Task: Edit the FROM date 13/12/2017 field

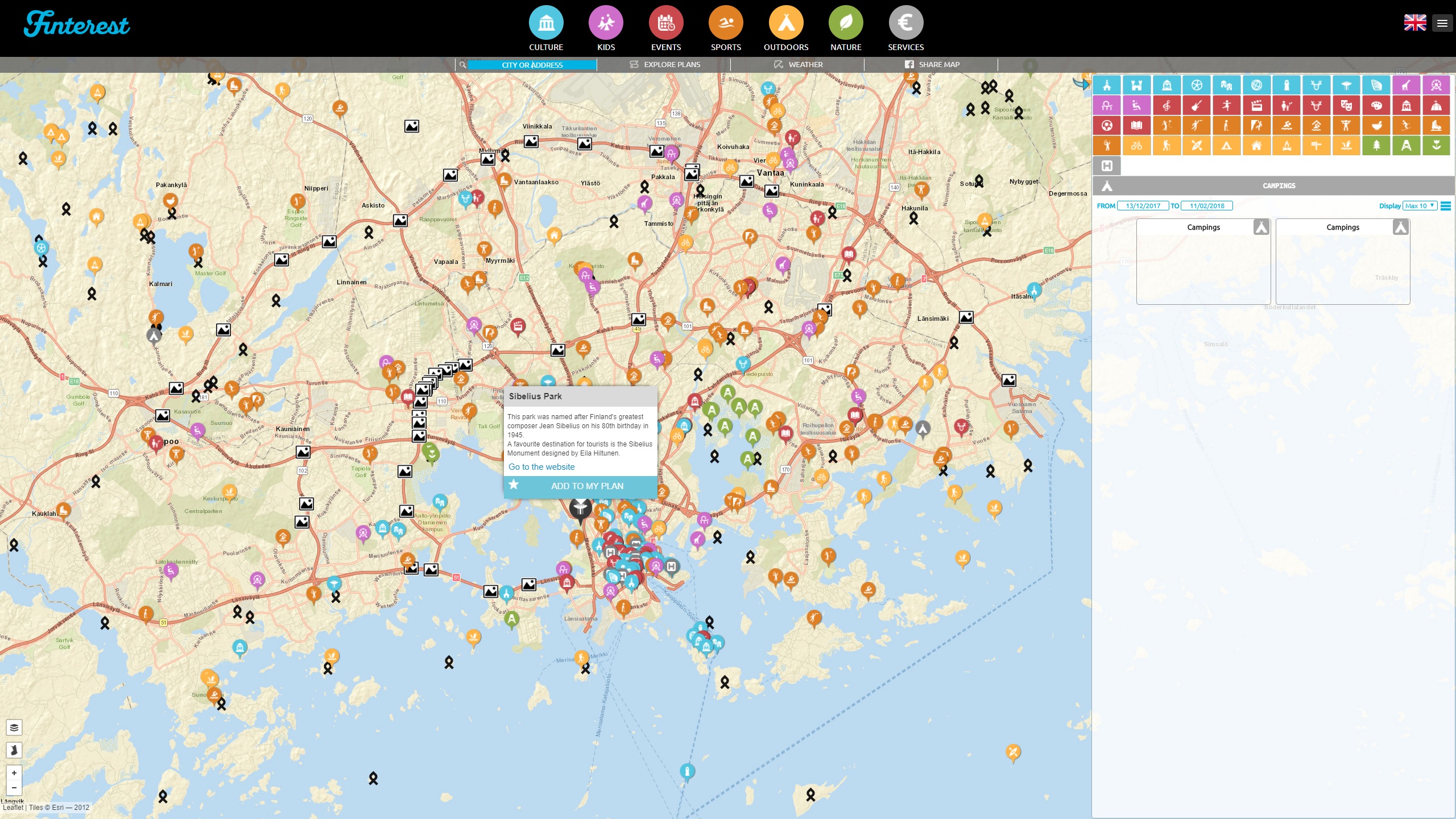Action: point(1143,206)
